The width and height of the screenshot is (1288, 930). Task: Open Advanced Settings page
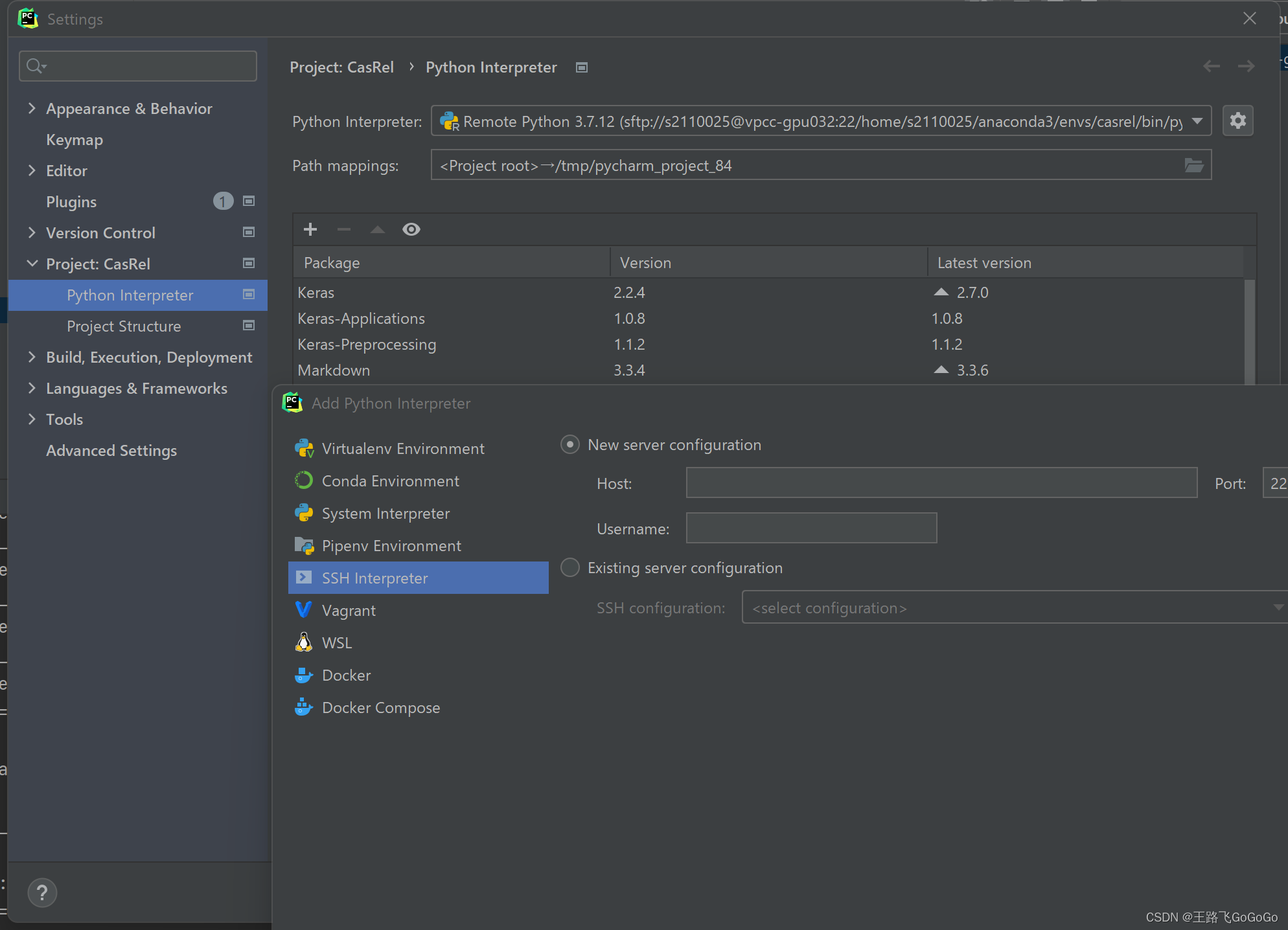click(x=111, y=450)
